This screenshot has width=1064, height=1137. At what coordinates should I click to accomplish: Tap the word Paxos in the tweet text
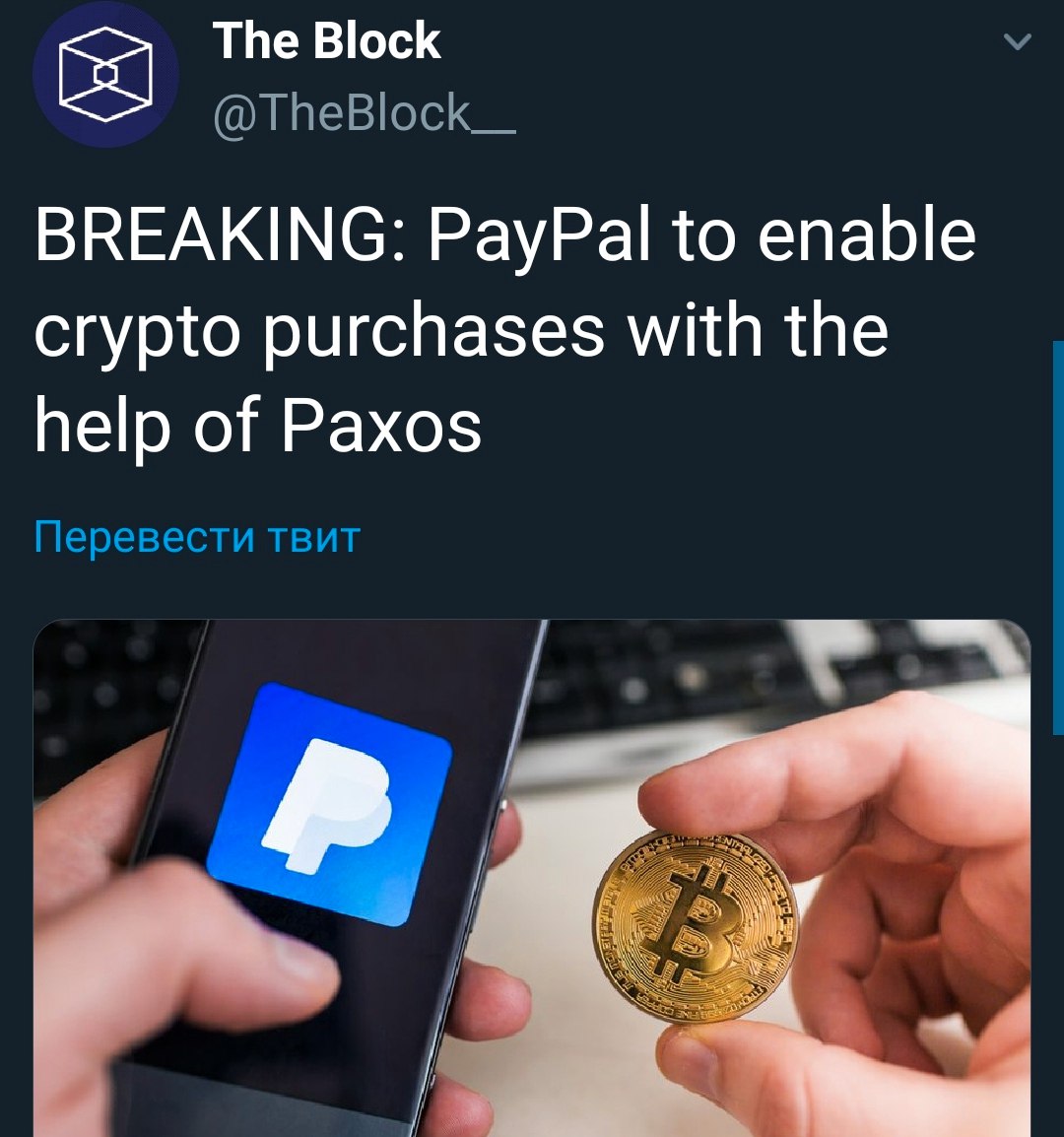click(x=381, y=426)
